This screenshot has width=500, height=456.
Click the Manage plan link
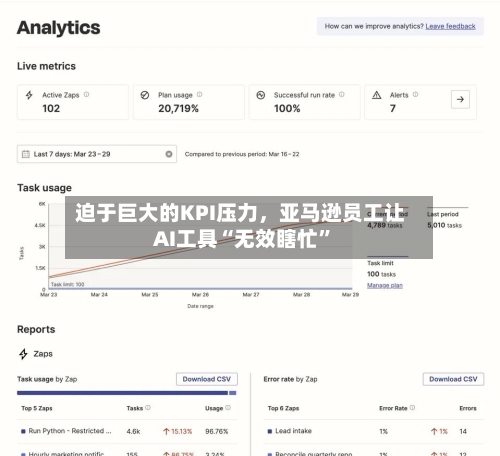[385, 285]
